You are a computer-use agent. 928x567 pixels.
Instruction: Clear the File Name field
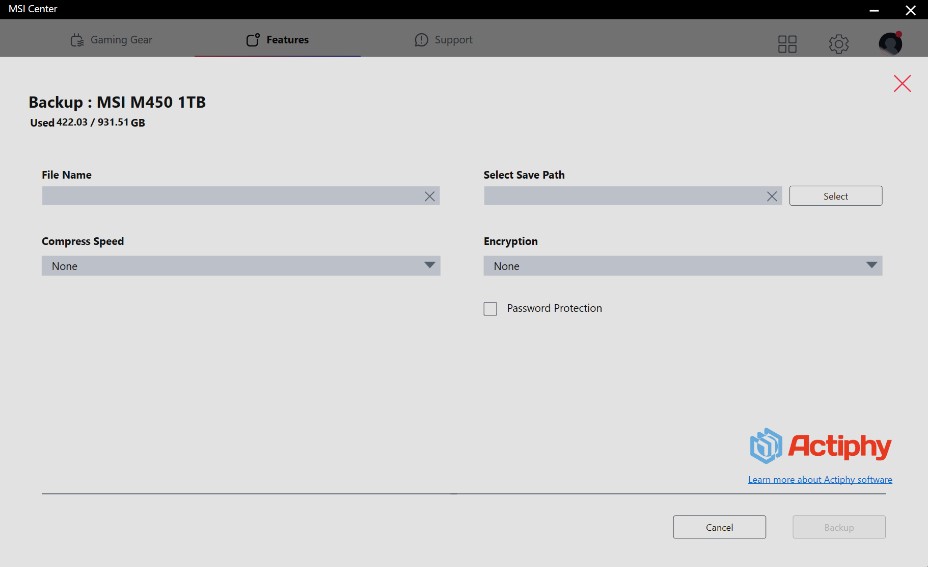[x=430, y=197]
